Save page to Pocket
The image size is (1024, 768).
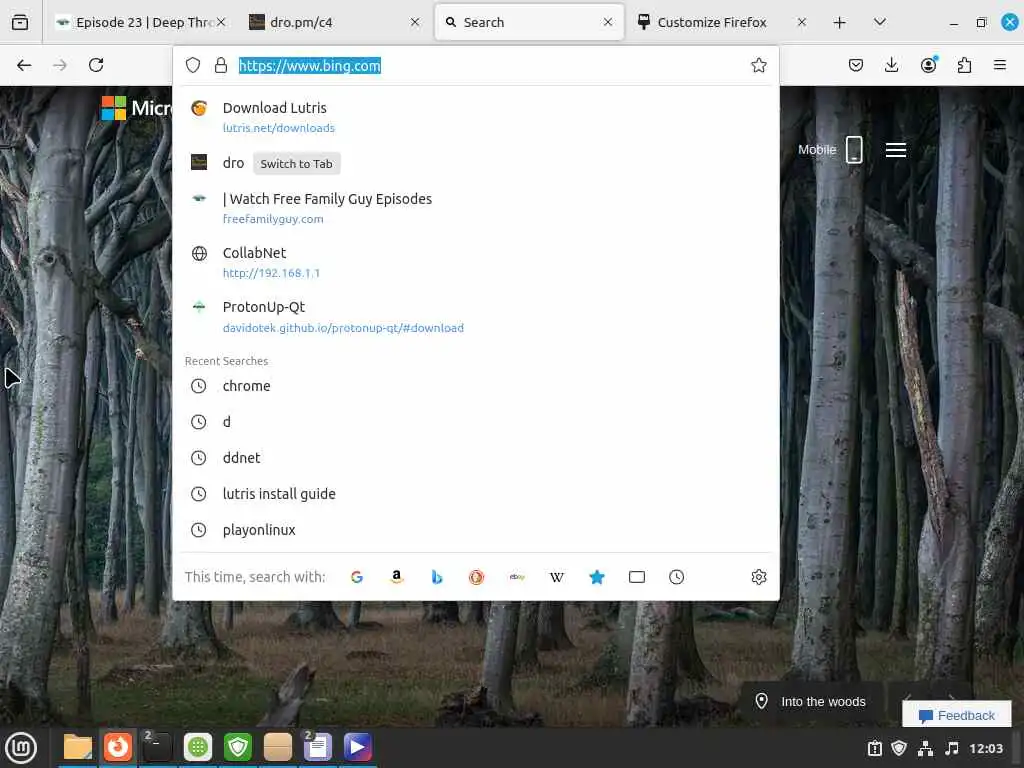856,65
